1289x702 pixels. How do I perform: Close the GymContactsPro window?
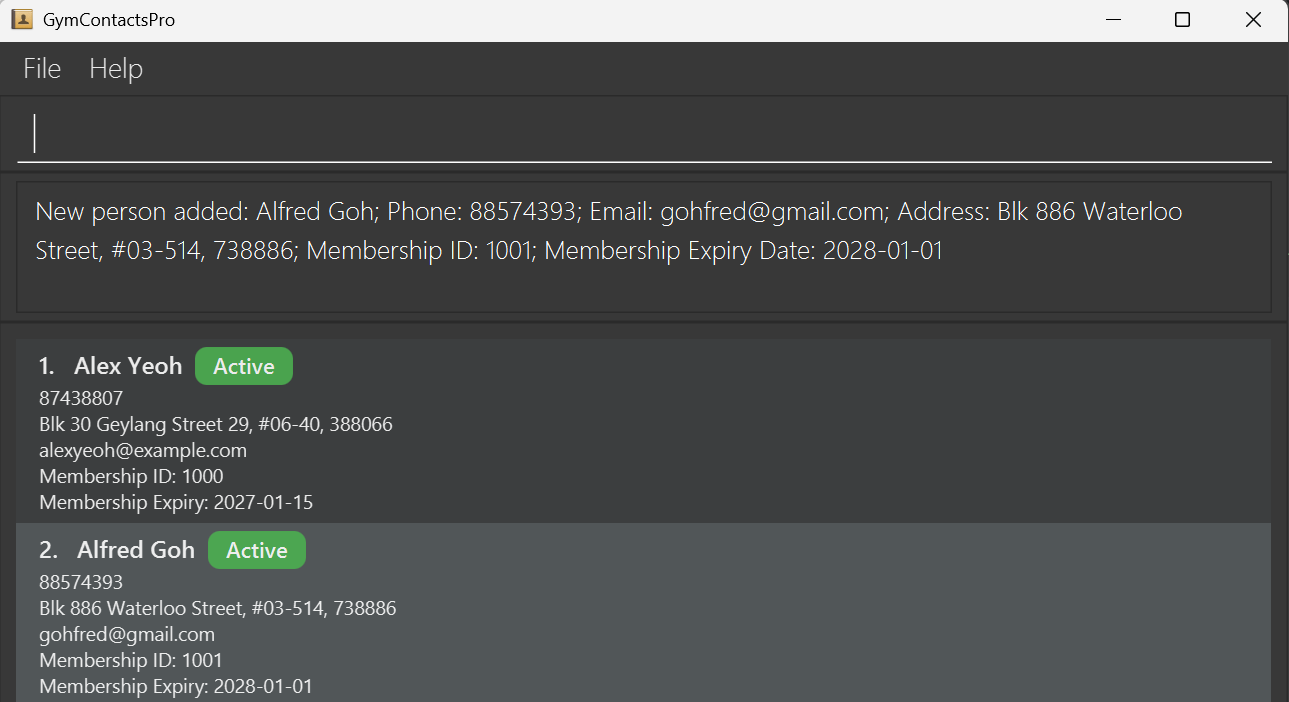pos(1253,20)
